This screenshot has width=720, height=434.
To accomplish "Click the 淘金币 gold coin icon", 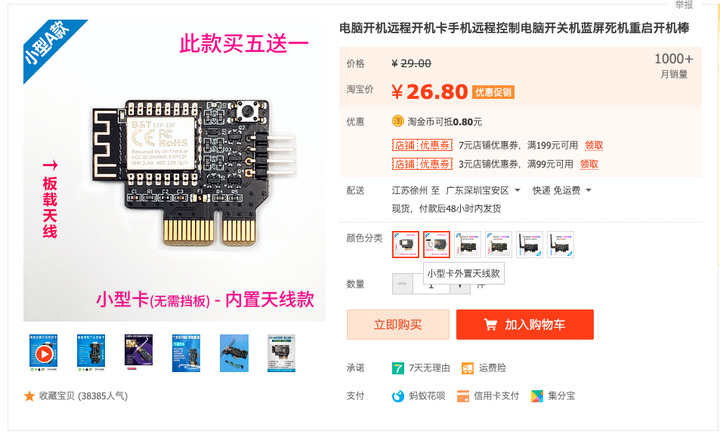I will 398,121.
